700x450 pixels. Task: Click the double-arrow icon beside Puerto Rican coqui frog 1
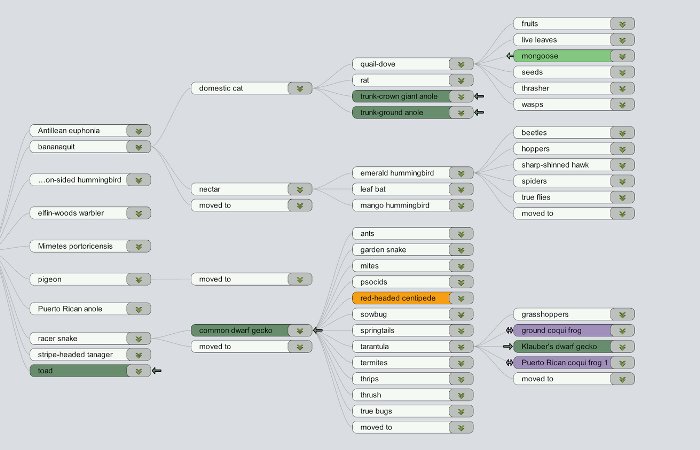click(x=509, y=362)
